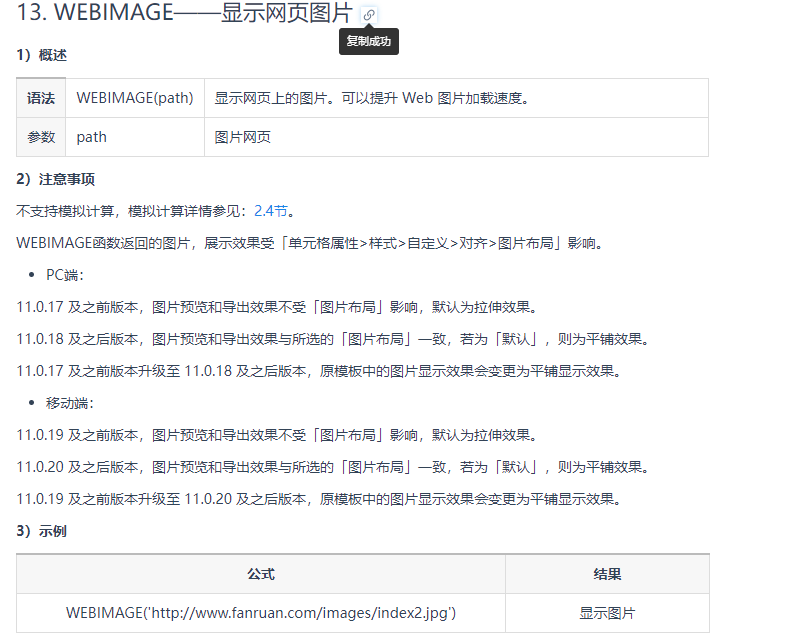Click the path parameter cell
Image resolution: width=791 pixels, height=637 pixels.
92,137
